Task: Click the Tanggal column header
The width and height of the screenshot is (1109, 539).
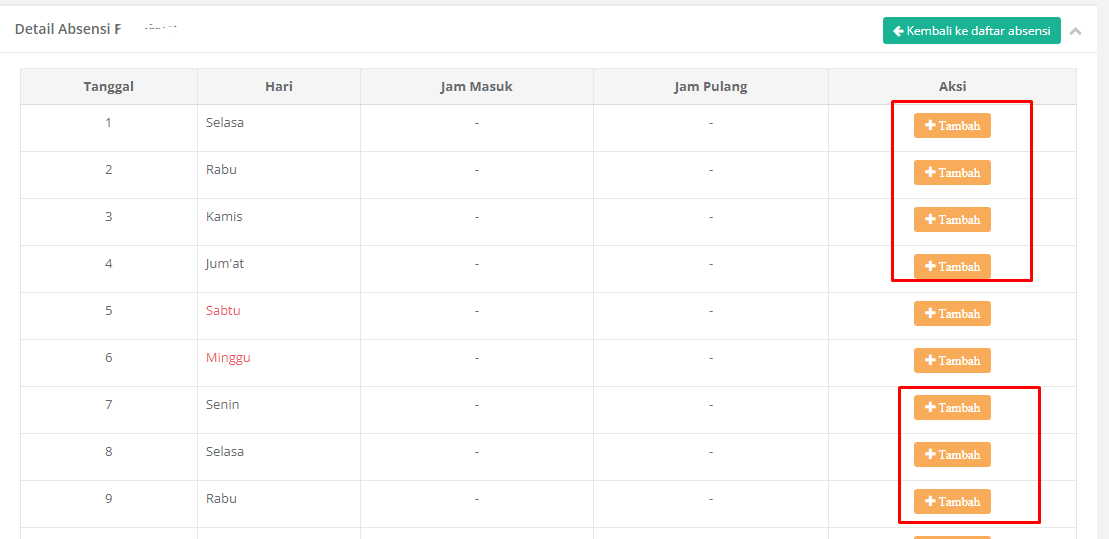Action: tap(108, 87)
